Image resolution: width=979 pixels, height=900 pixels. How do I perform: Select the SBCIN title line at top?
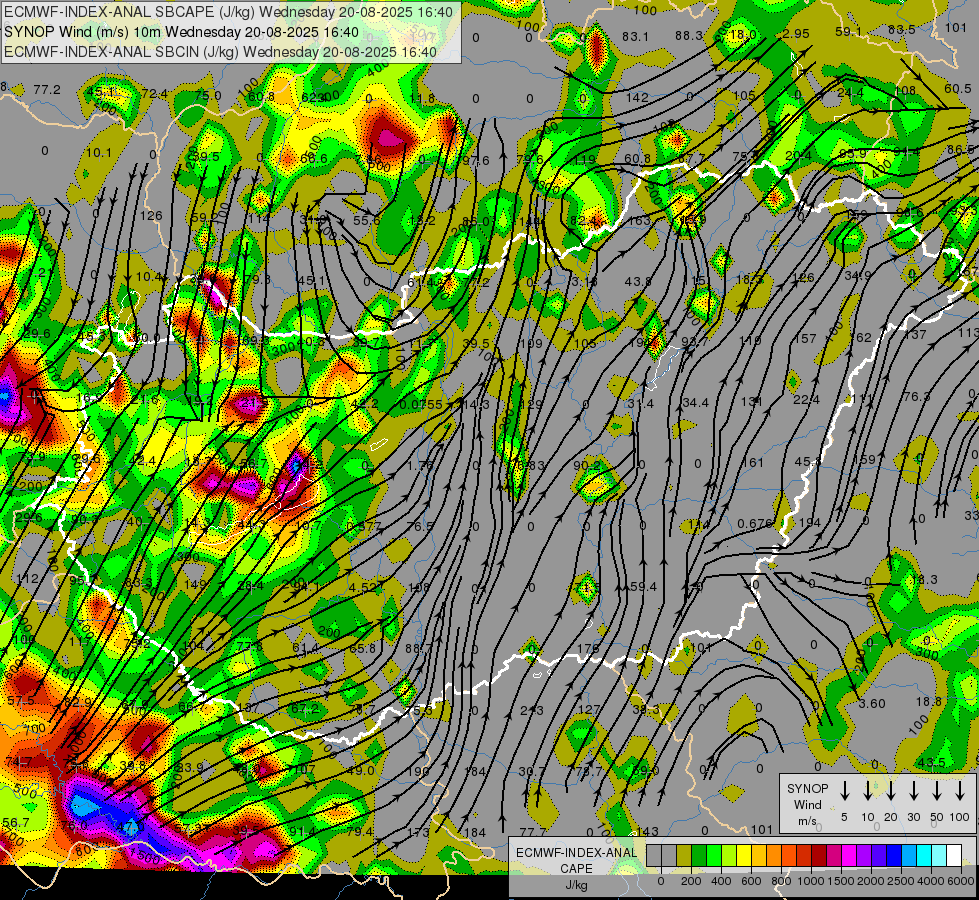[220, 52]
